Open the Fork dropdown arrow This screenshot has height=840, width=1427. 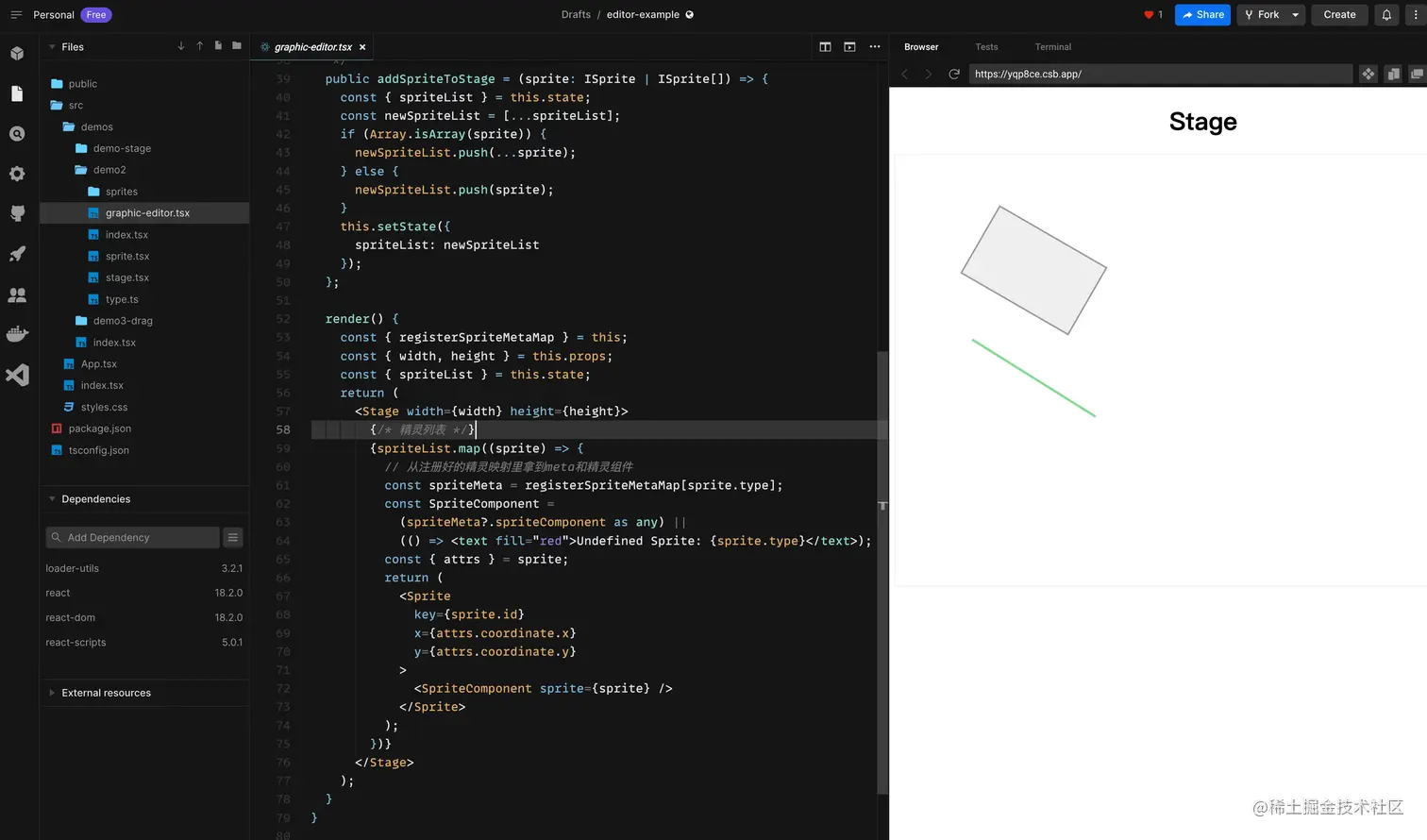pyautogui.click(x=1296, y=14)
